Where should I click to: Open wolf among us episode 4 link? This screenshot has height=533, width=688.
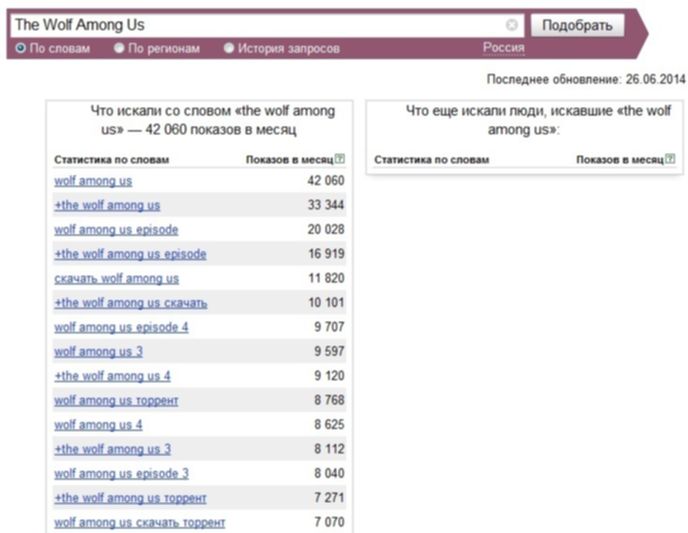(121, 327)
